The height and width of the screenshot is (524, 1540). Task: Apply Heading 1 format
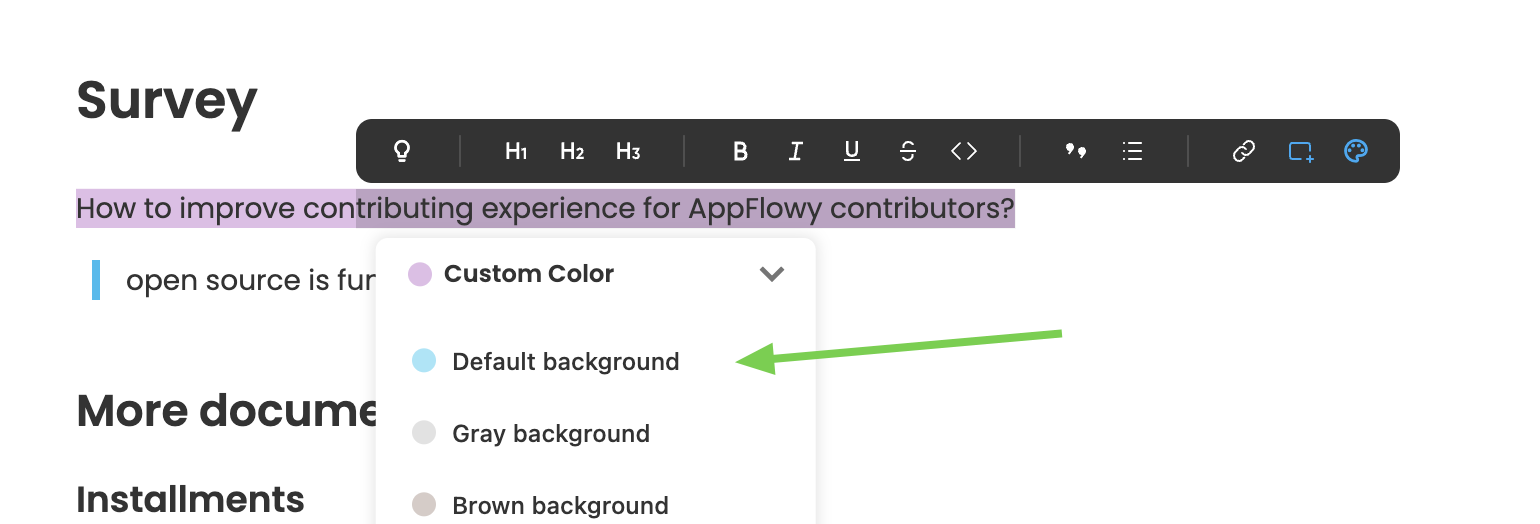click(516, 151)
